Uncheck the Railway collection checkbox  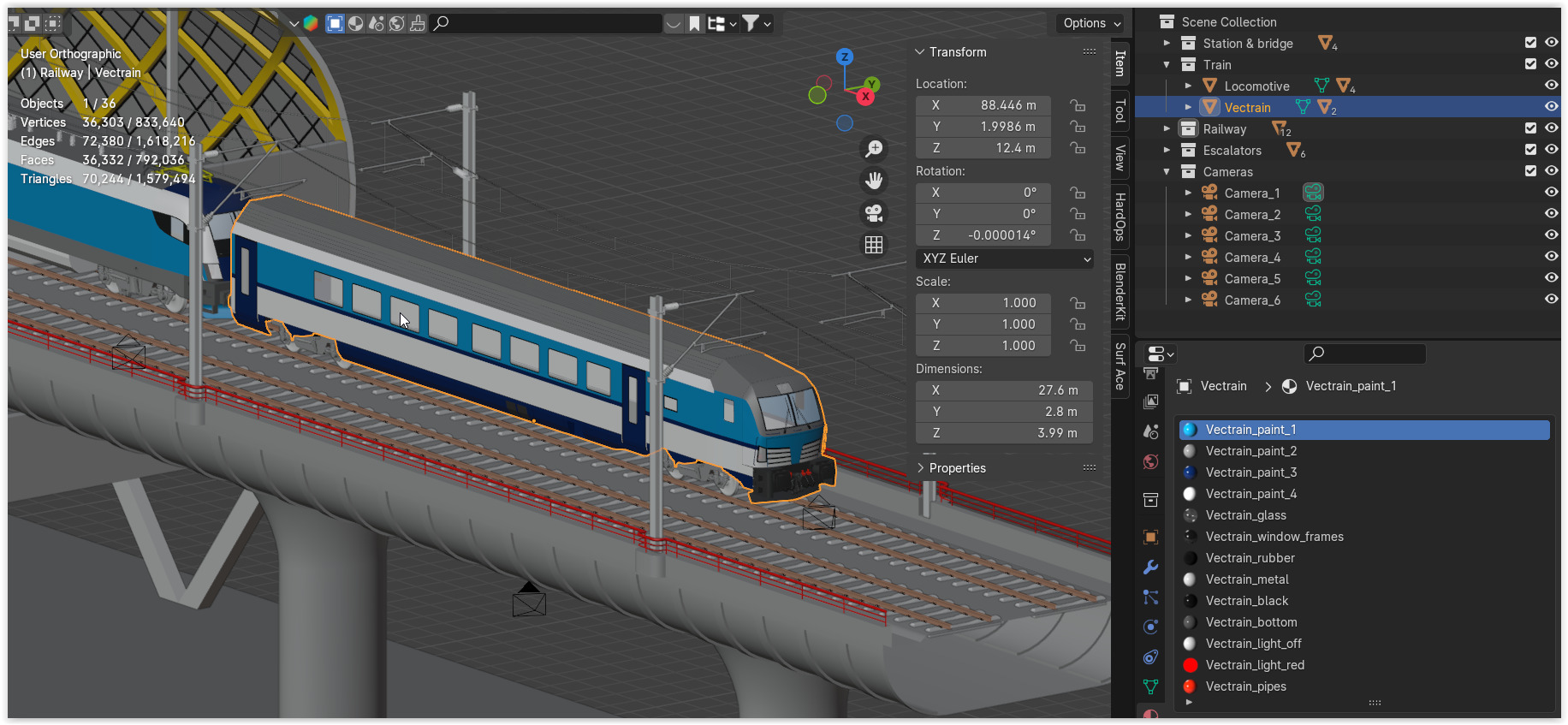[x=1531, y=128]
